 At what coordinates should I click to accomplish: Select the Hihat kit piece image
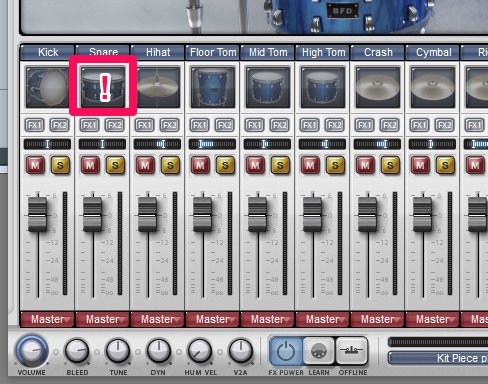[158, 87]
